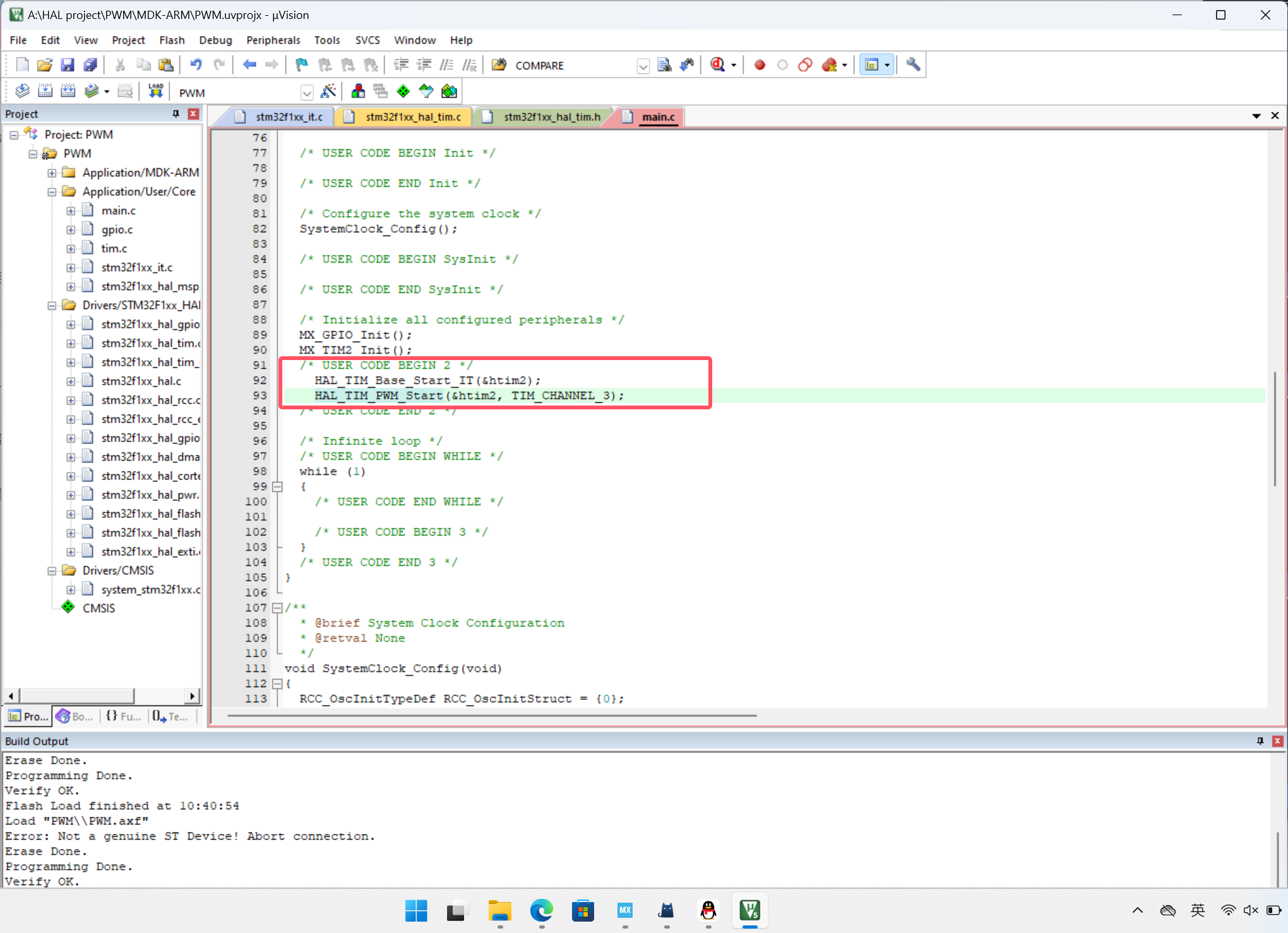Collapse the Application/User/Core folder

click(x=52, y=191)
